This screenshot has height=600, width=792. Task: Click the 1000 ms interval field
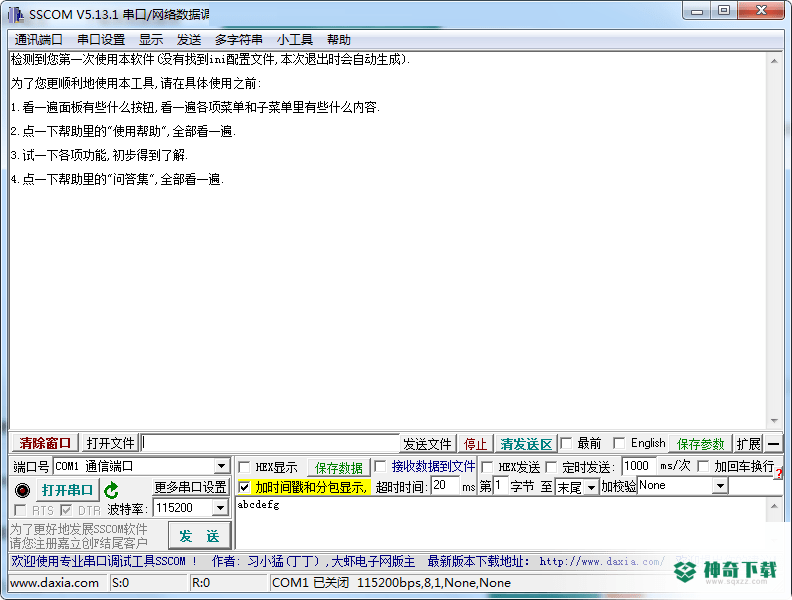click(639, 466)
